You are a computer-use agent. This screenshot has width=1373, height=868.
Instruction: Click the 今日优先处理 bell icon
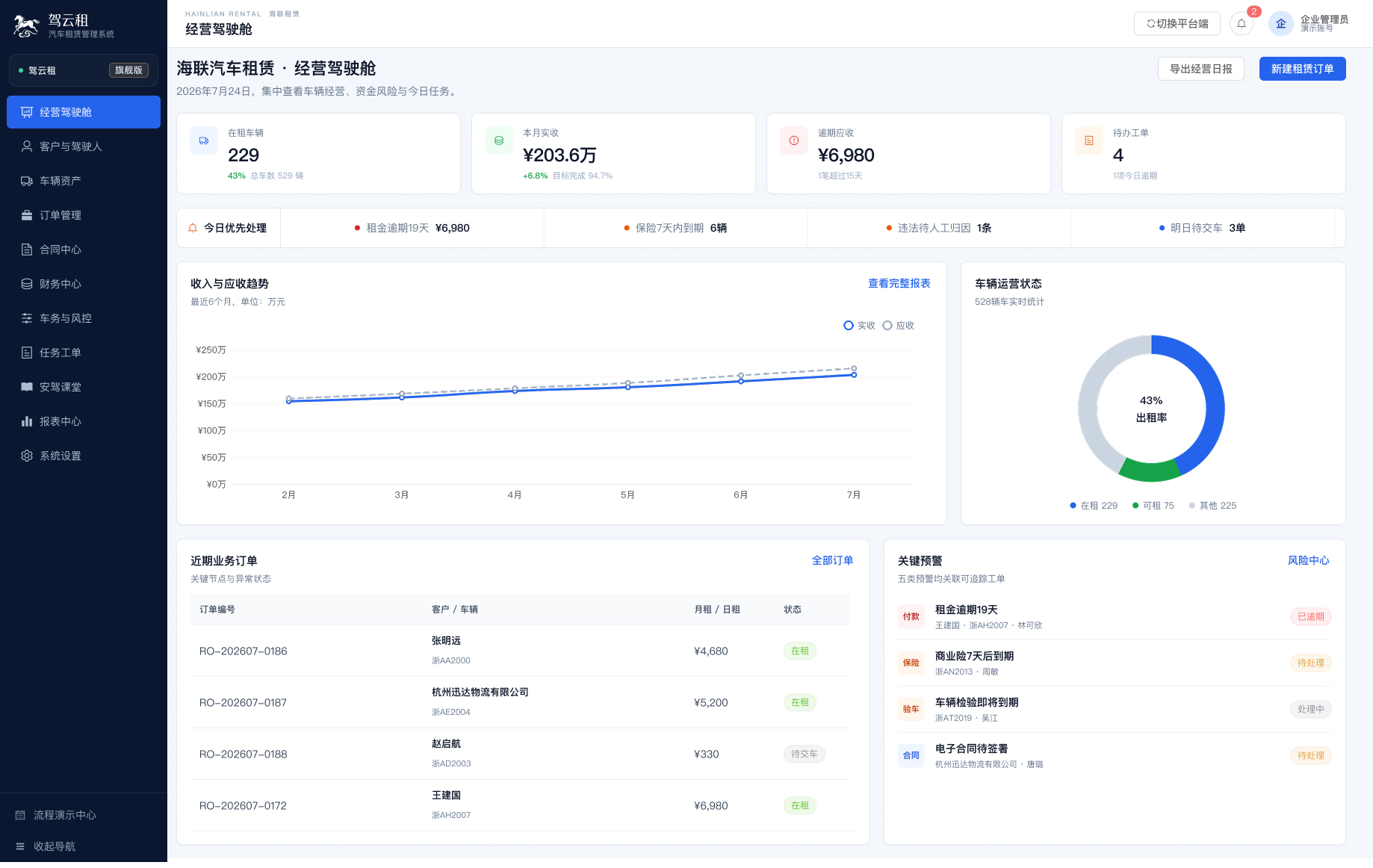(x=193, y=228)
